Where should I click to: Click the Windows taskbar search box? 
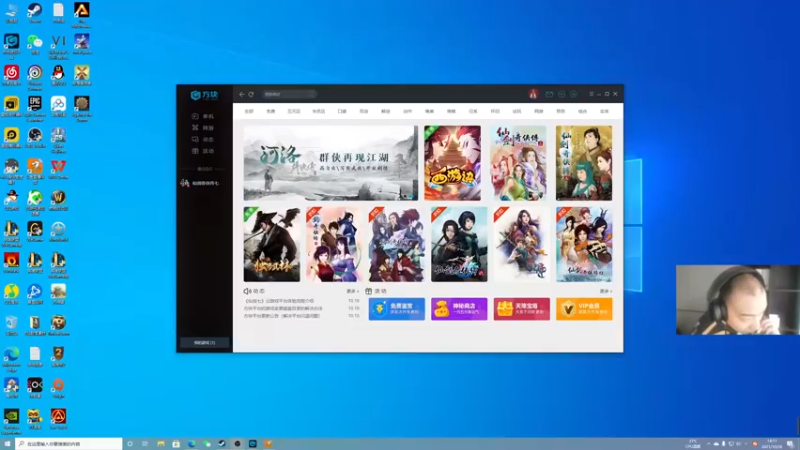coord(69,444)
